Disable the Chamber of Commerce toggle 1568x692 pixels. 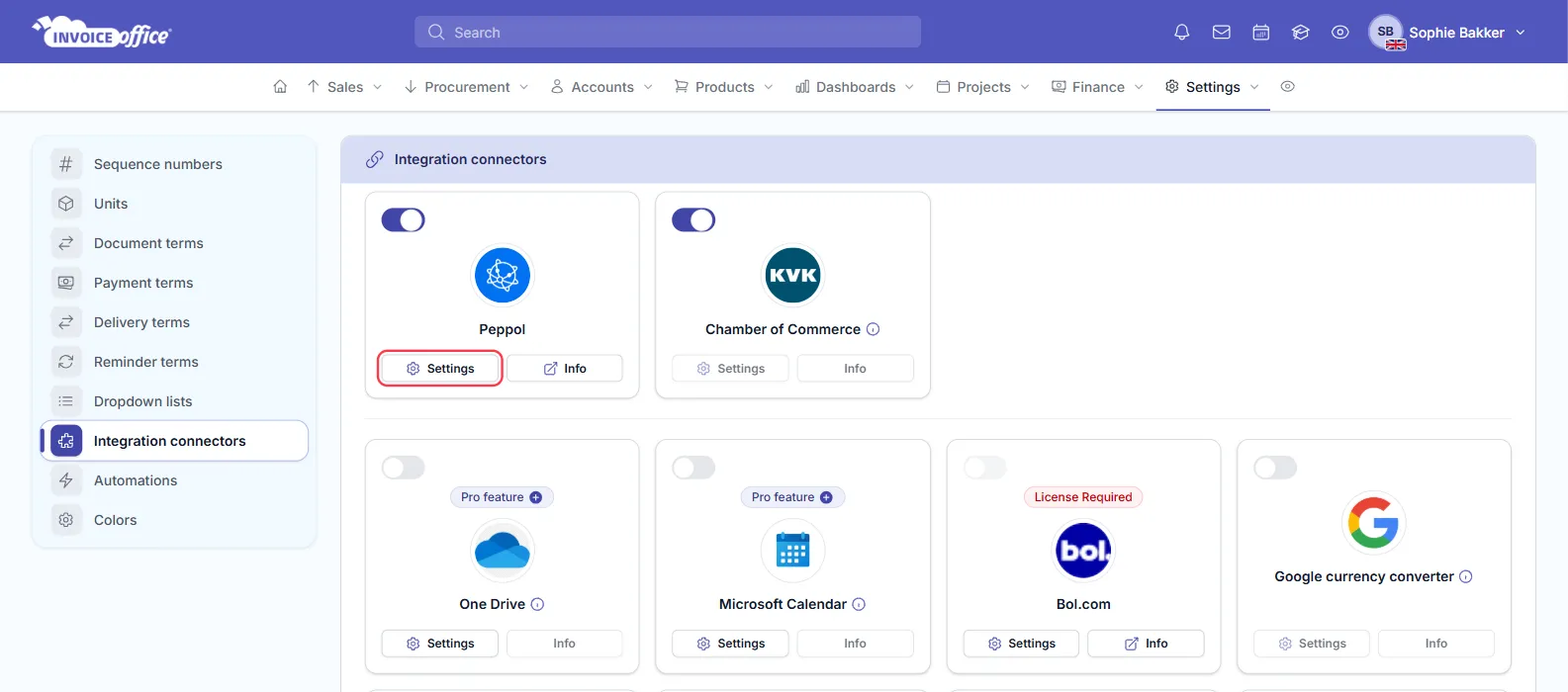tap(693, 219)
